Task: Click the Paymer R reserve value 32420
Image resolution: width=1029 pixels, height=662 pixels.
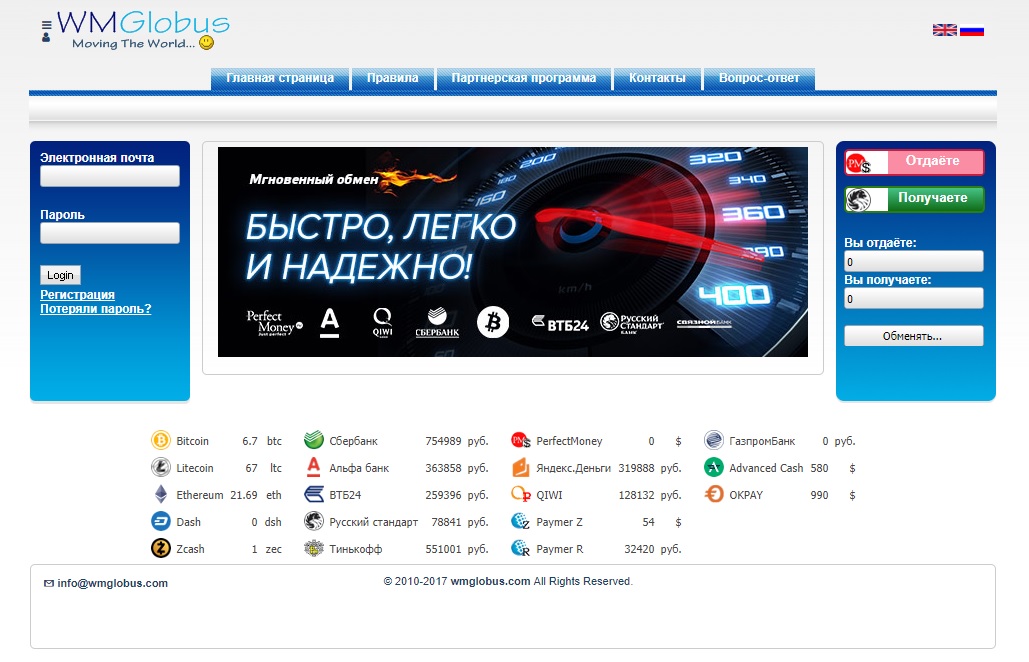Action: click(639, 548)
